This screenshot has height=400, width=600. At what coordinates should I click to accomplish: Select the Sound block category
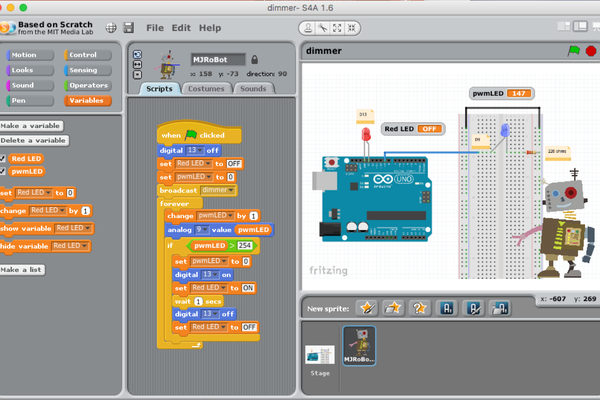point(30,85)
